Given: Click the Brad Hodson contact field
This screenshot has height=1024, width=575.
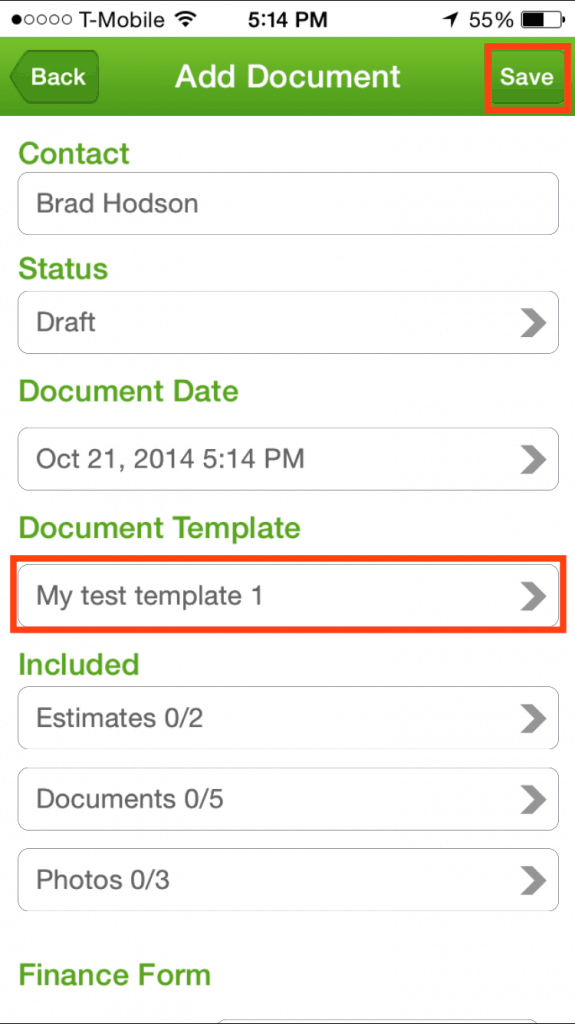Looking at the screenshot, I should click(288, 204).
